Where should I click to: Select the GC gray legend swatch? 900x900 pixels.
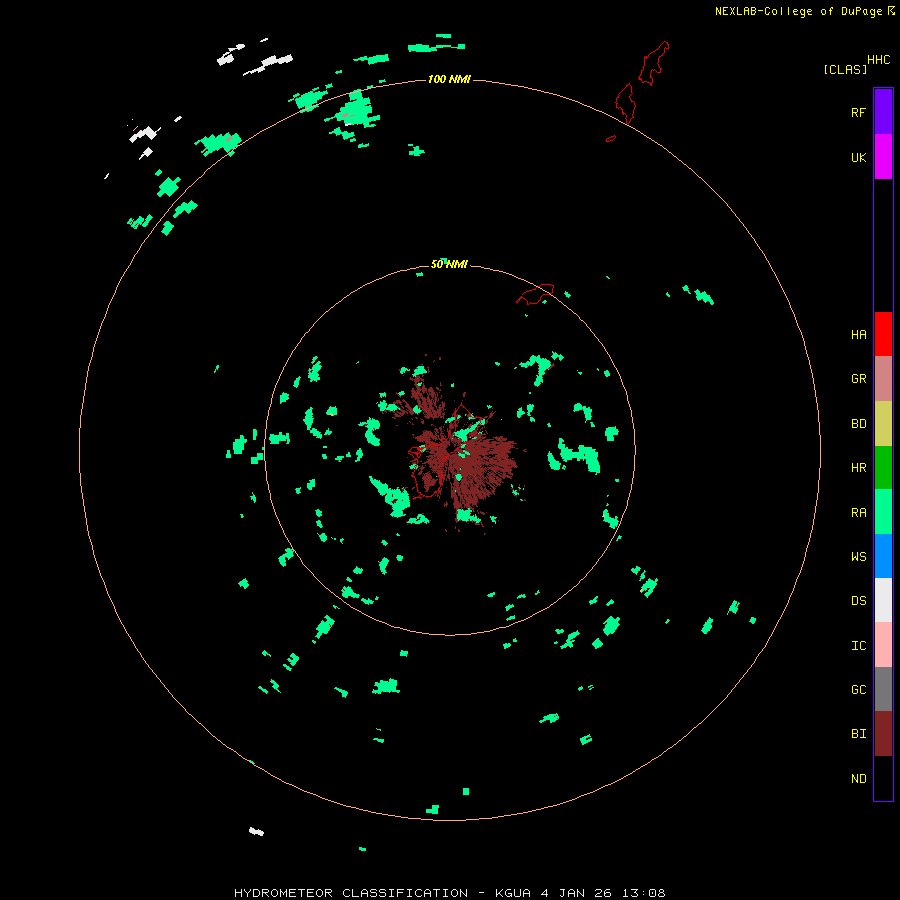(x=883, y=689)
